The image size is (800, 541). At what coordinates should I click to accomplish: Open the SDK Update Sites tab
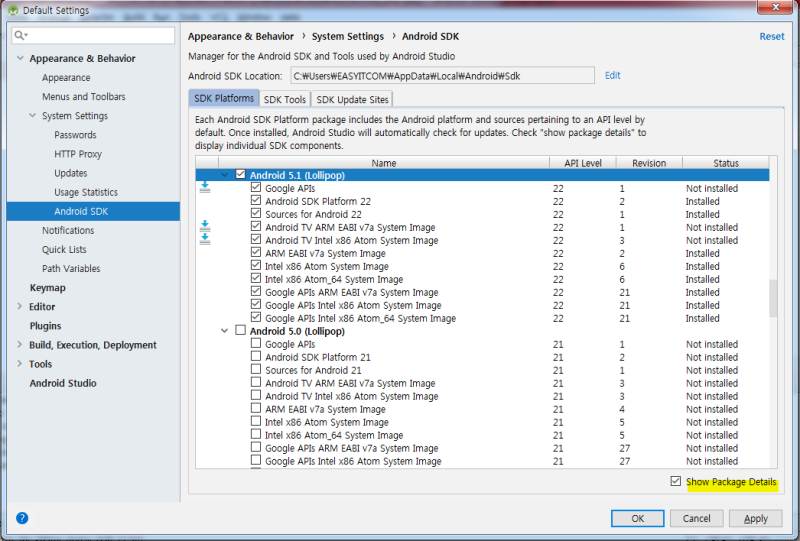click(x=352, y=100)
